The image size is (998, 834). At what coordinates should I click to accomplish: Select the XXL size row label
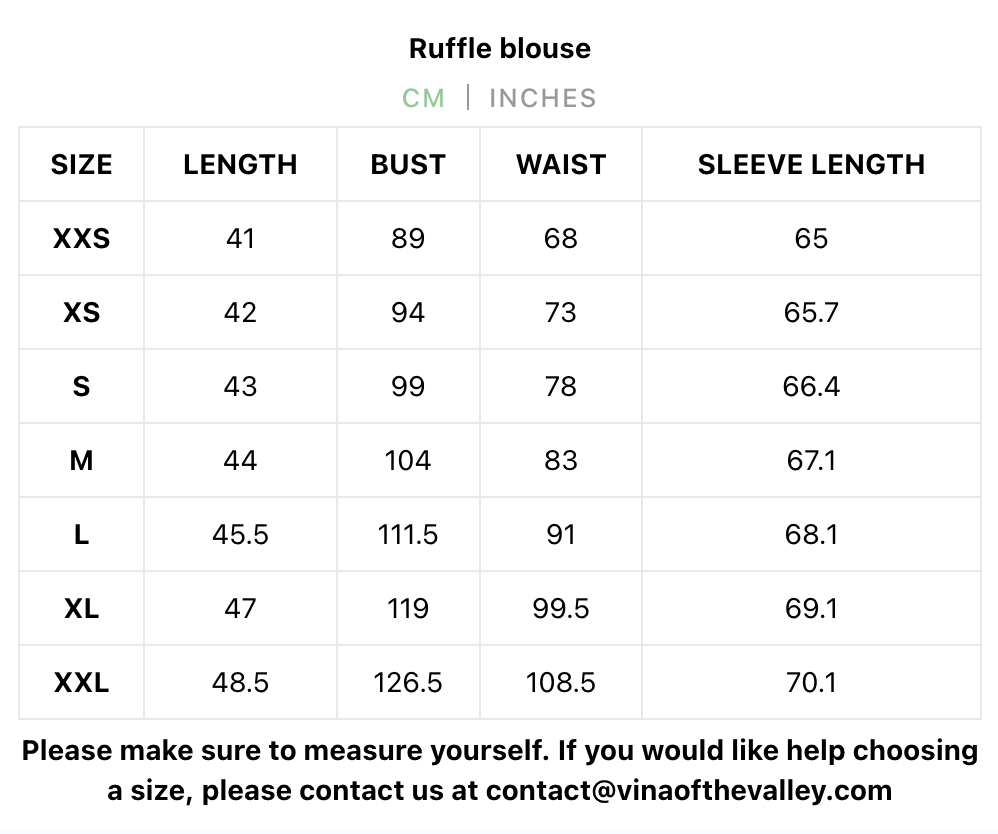coord(81,682)
